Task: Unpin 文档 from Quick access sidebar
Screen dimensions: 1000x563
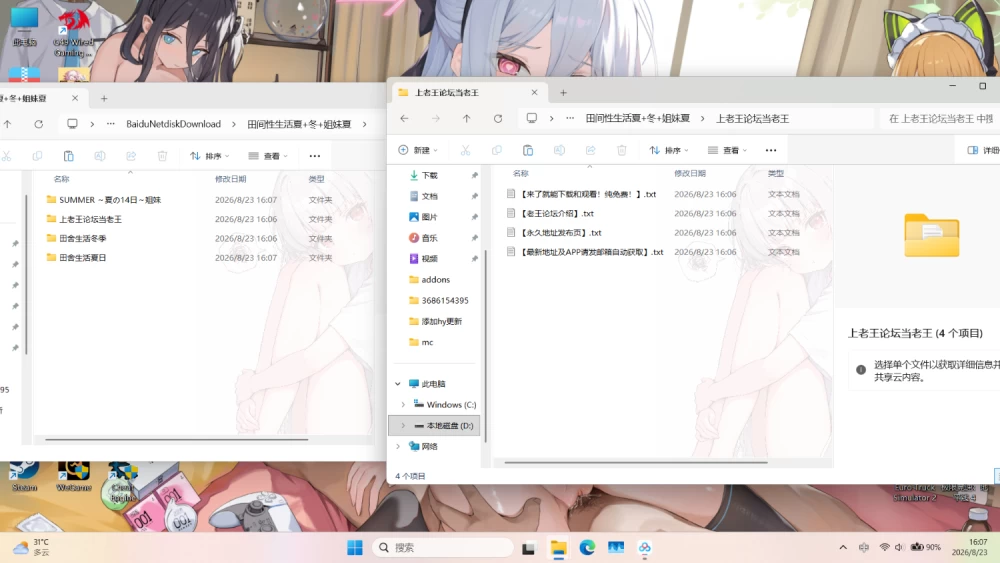Action: (x=474, y=196)
